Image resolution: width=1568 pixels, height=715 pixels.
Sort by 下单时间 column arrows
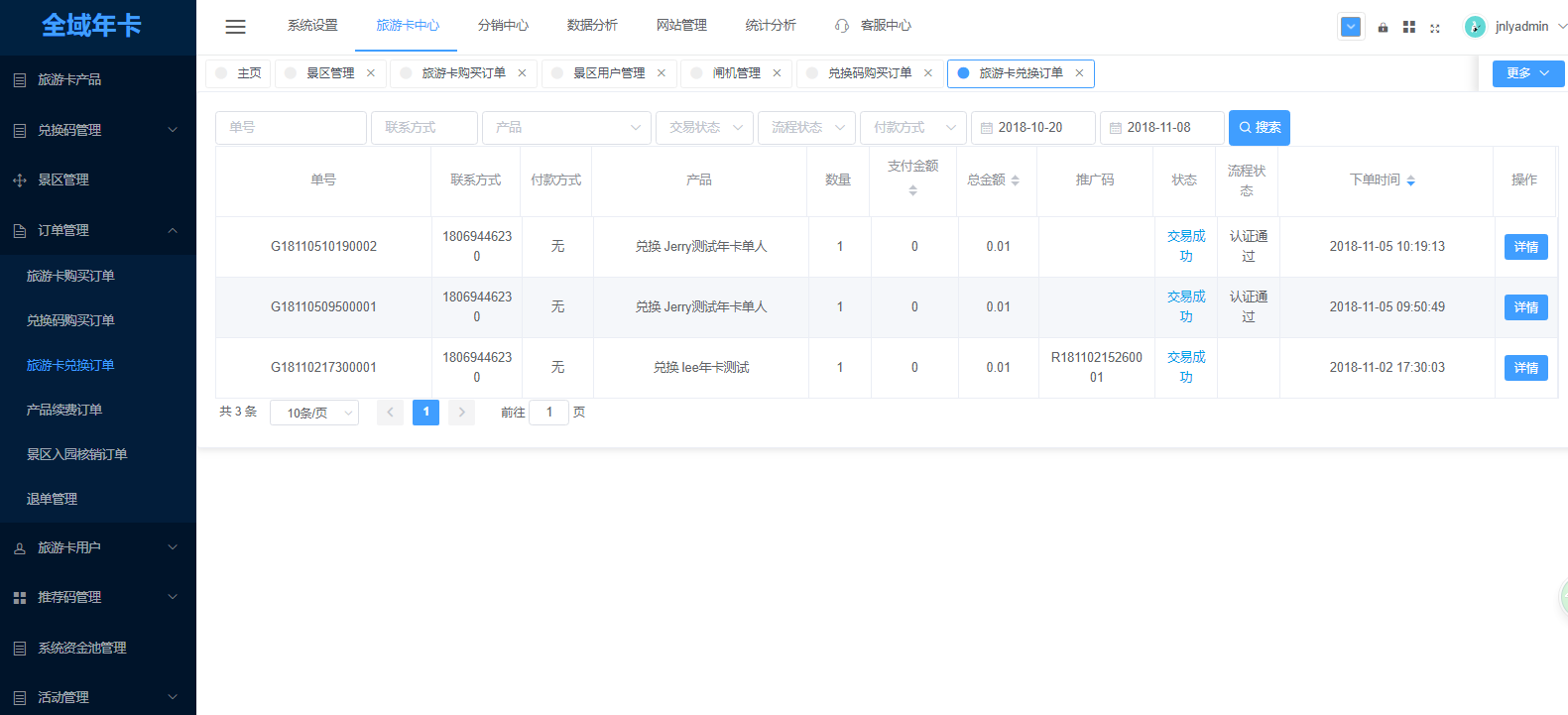point(1410,180)
